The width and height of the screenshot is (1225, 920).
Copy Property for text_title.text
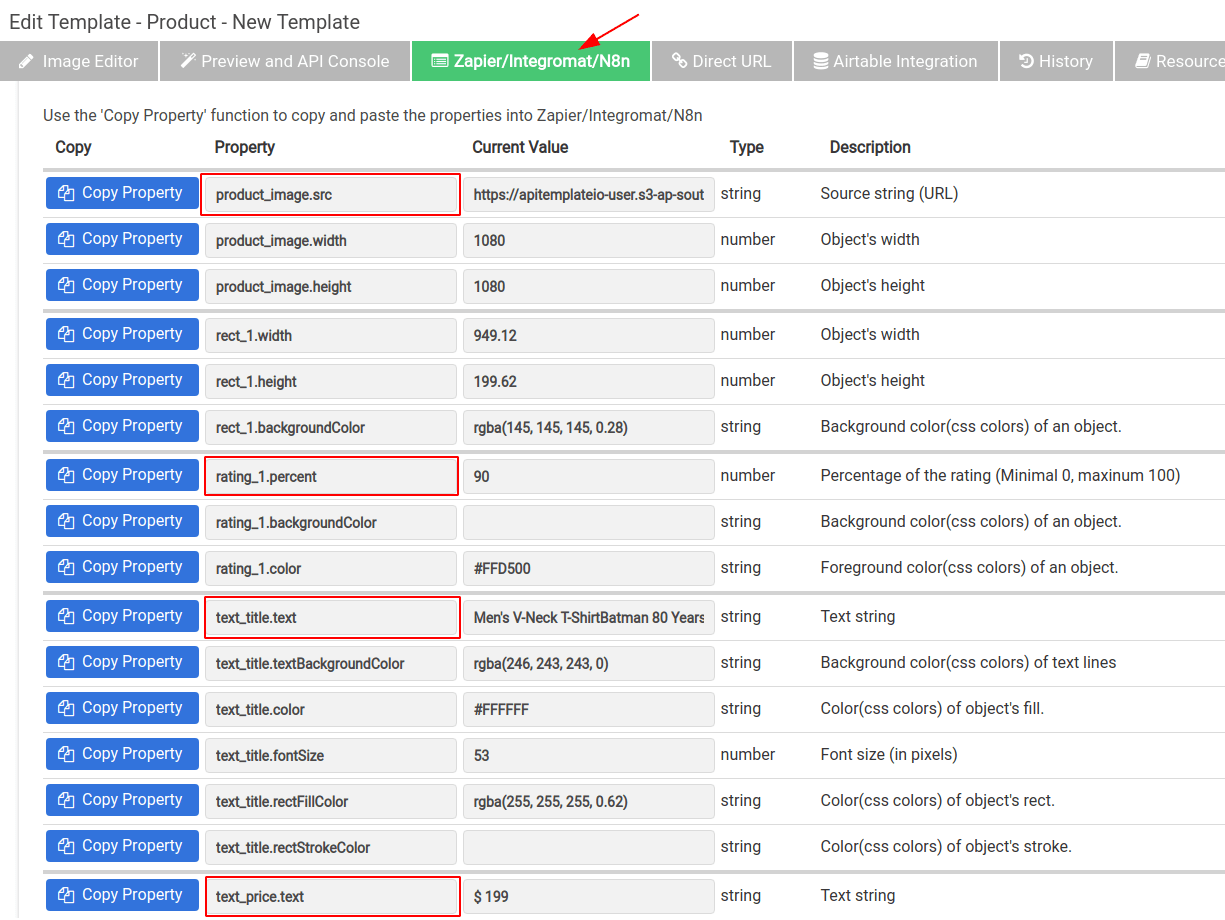122,616
